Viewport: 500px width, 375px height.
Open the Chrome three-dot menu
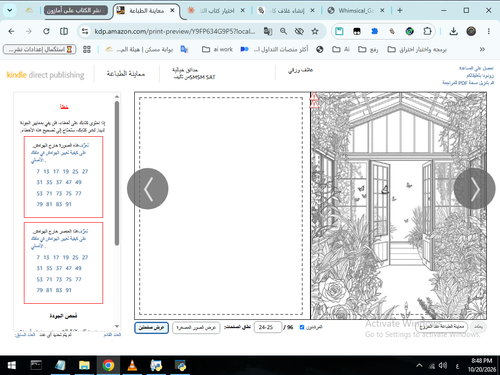[489, 31]
